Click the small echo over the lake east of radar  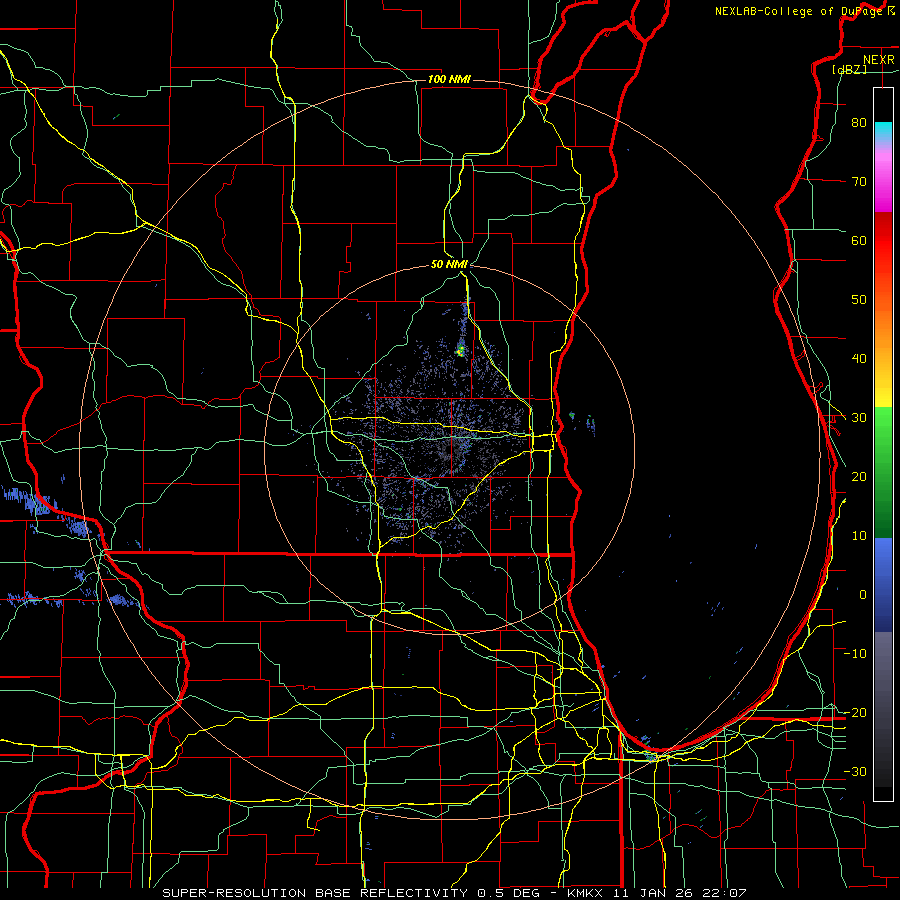(x=591, y=425)
